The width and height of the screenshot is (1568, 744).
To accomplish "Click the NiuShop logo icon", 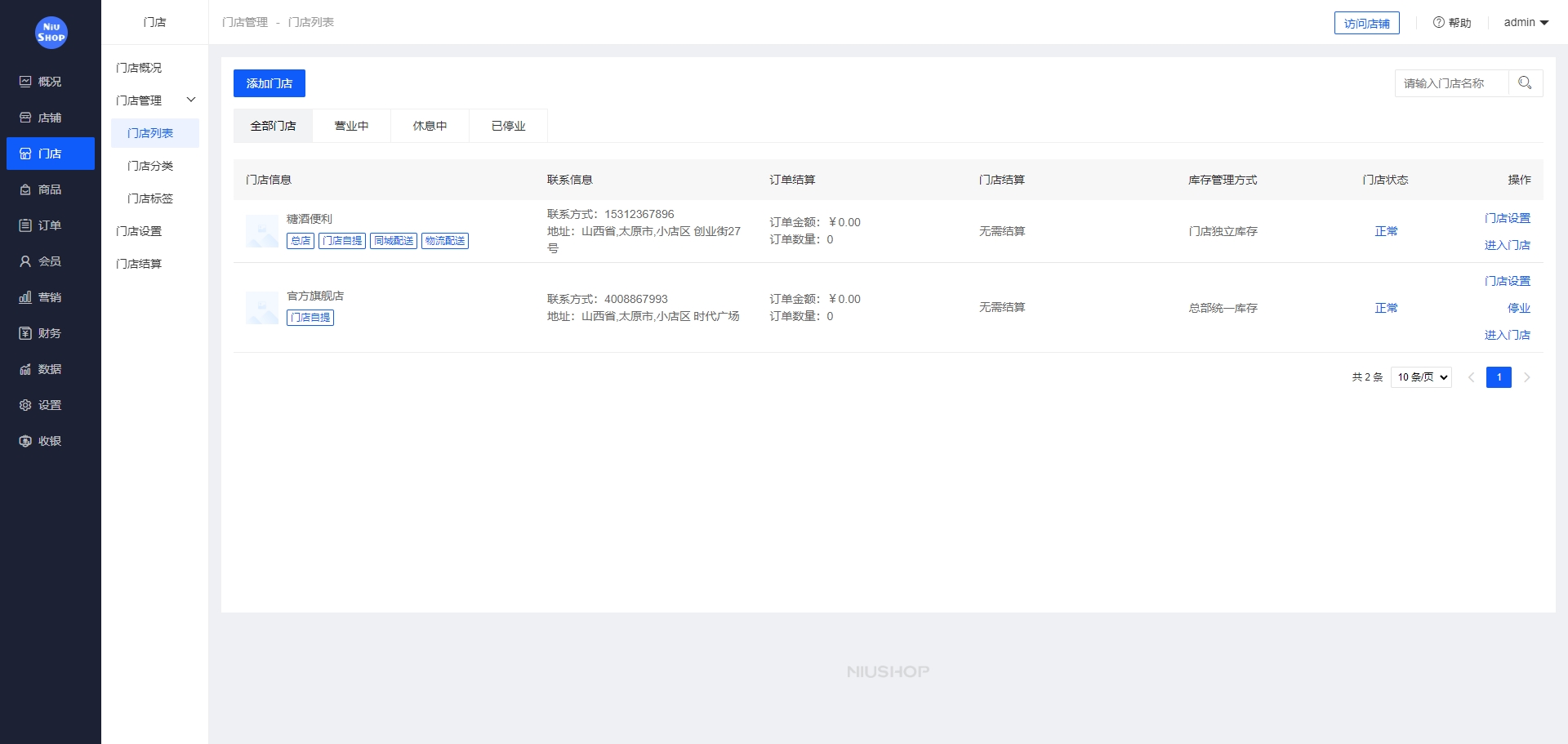I will (51, 33).
